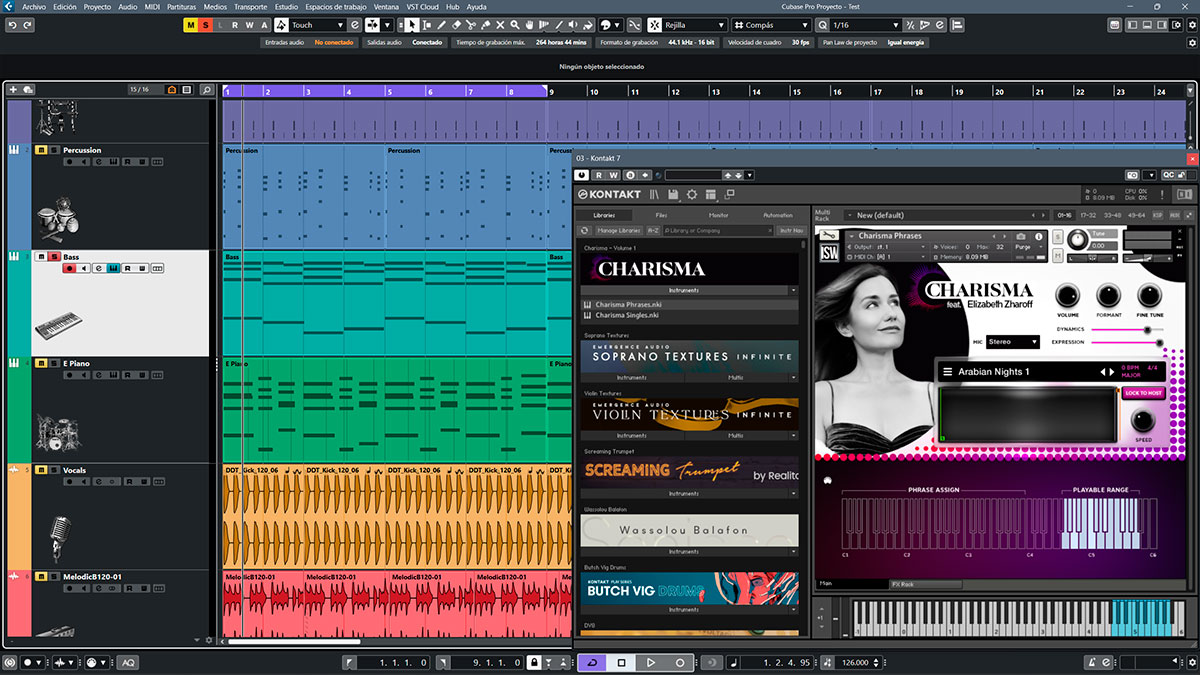Viewport: 1200px width, 675px height.
Task: Toggle Kontakt library browser icon
Action: 654,194
